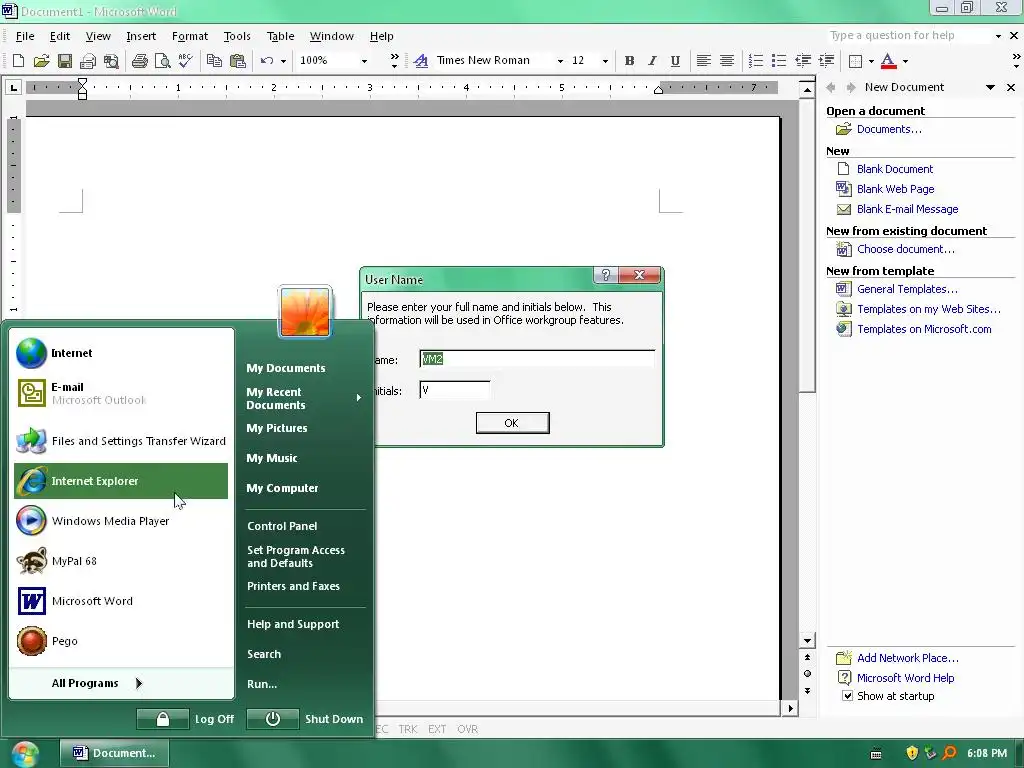Click the Start orb on taskbar
The image size is (1024, 768).
point(24,754)
